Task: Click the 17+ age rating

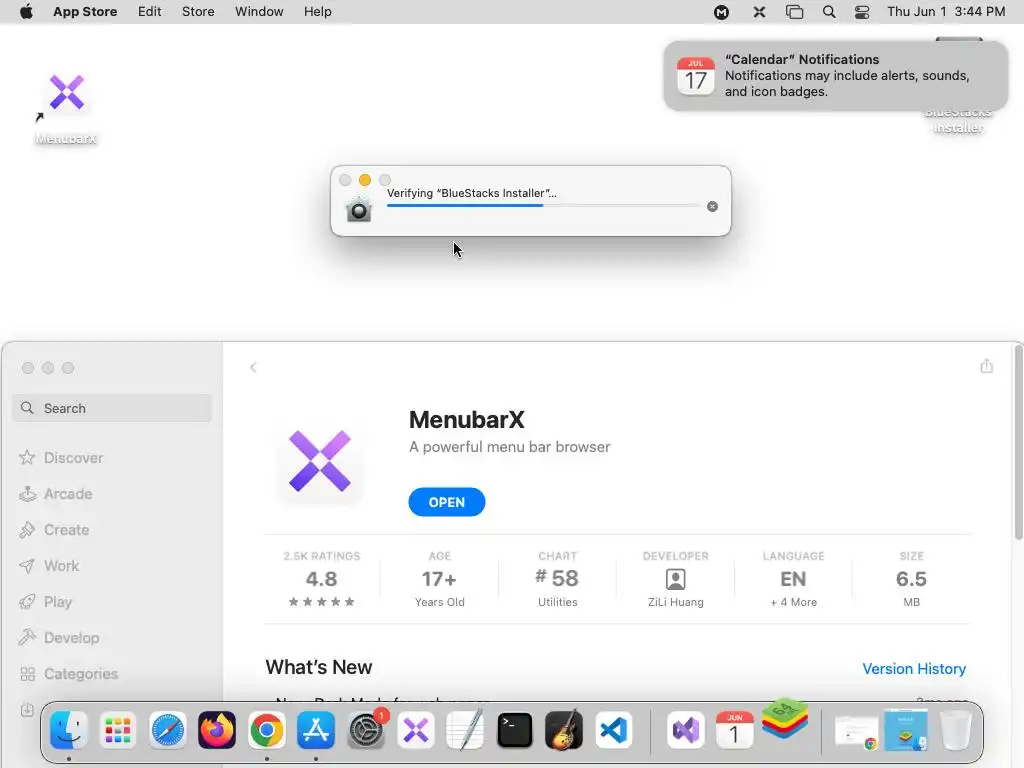Action: point(440,579)
